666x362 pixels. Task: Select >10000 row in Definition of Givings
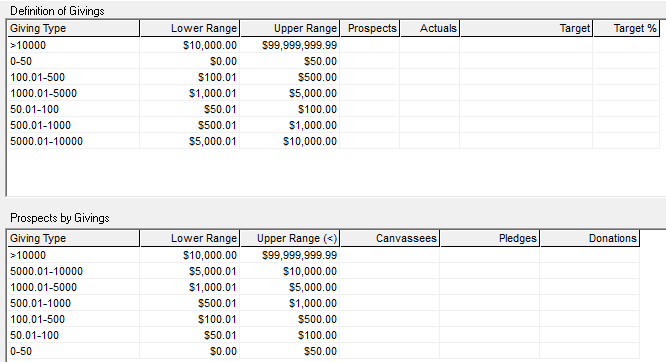click(x=334, y=45)
